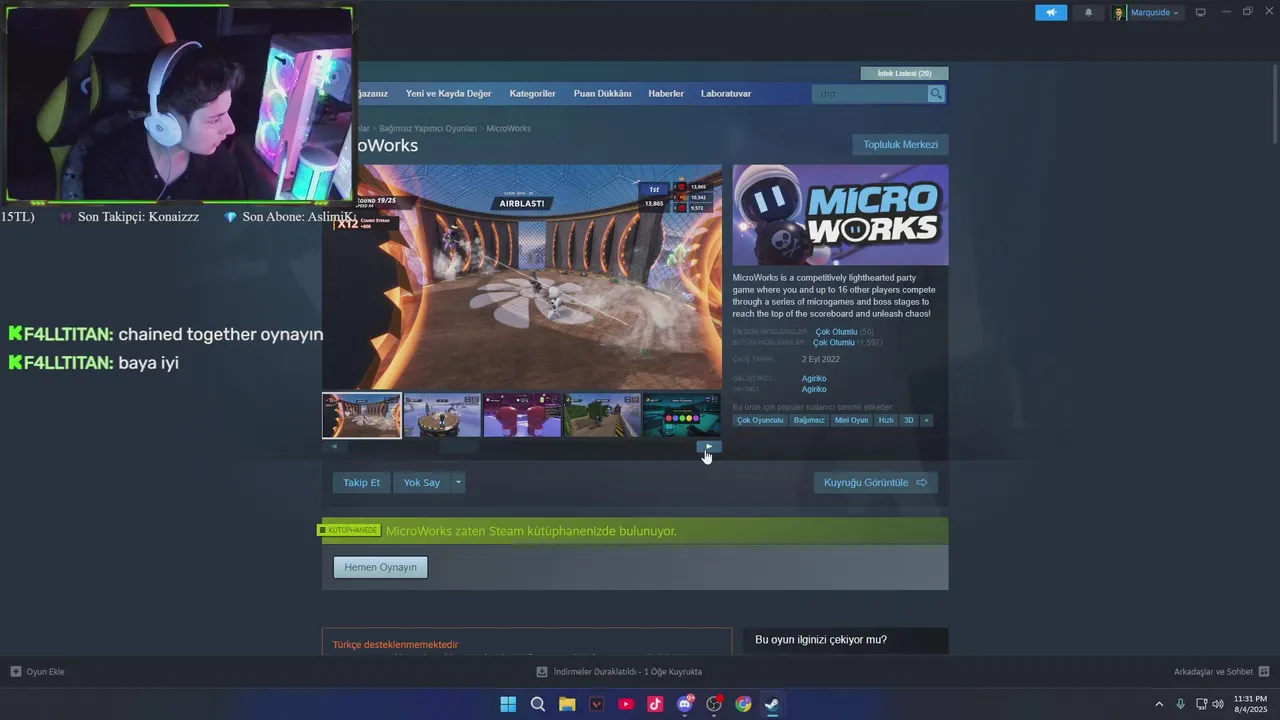Click the Steam taskbar icon

coord(772,704)
